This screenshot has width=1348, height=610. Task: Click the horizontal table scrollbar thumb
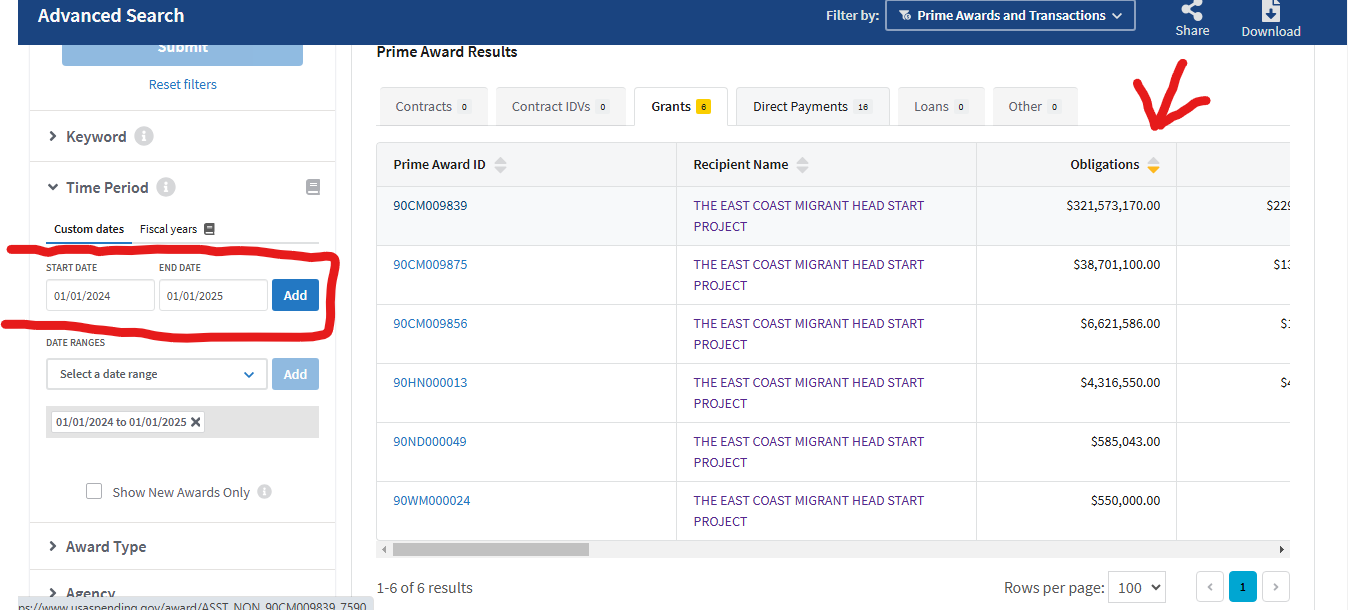click(x=491, y=549)
